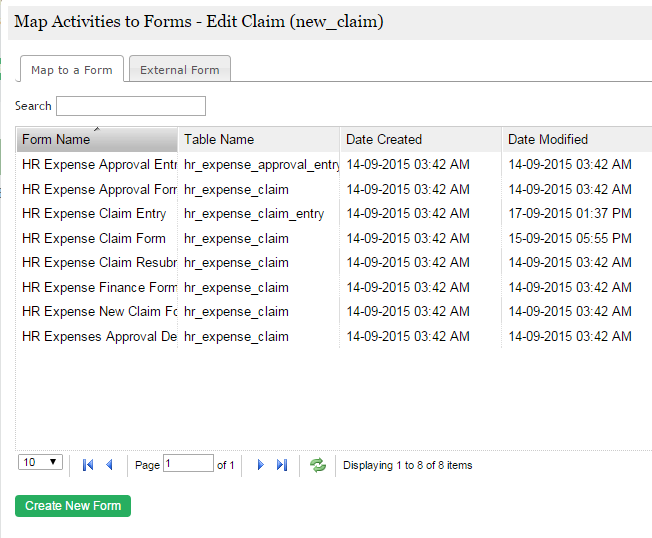Screen dimensions: 652x538
Task: Go to next page of results
Action: coord(261,465)
